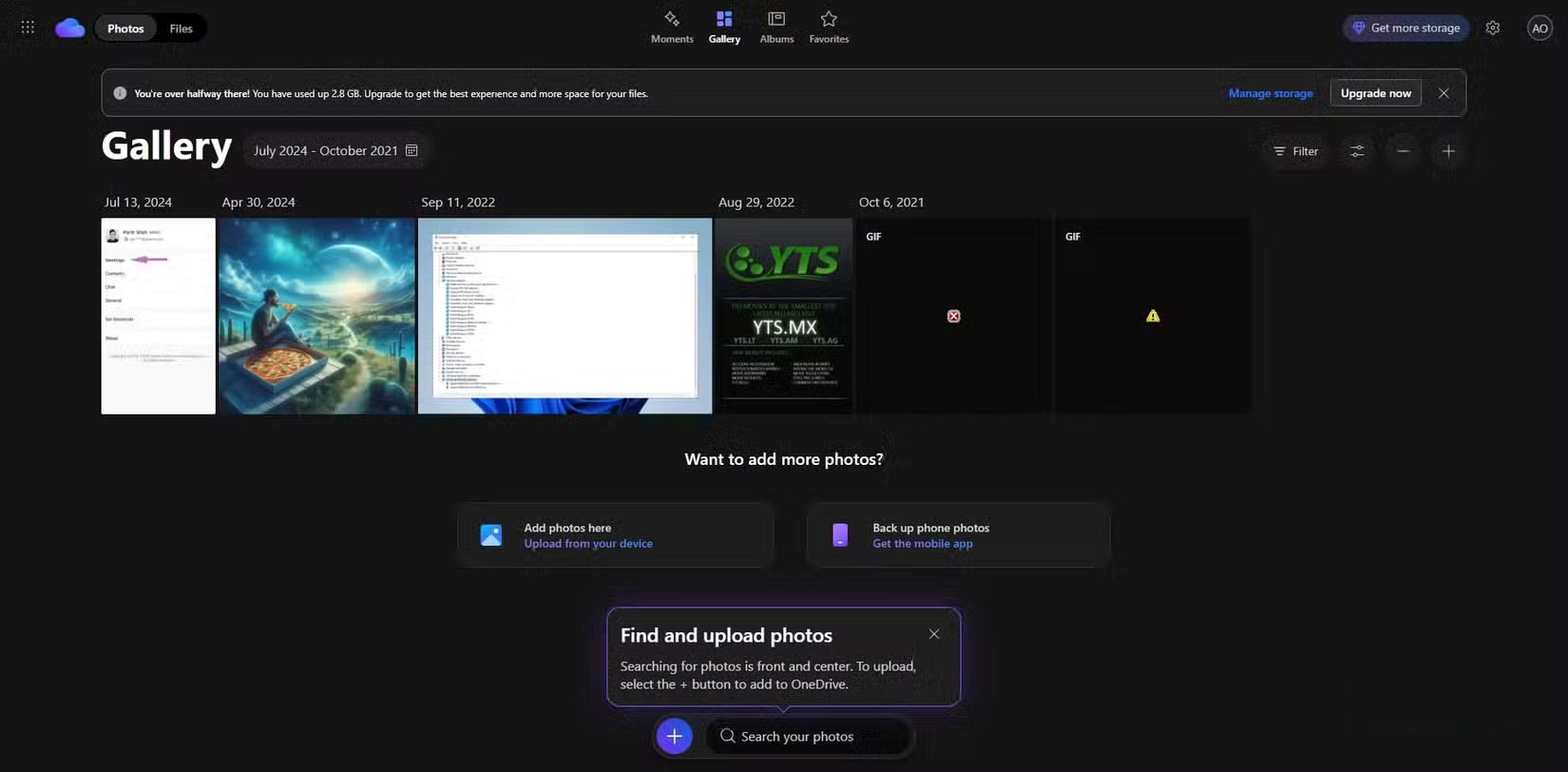Go to the Albums tab

tap(776, 28)
